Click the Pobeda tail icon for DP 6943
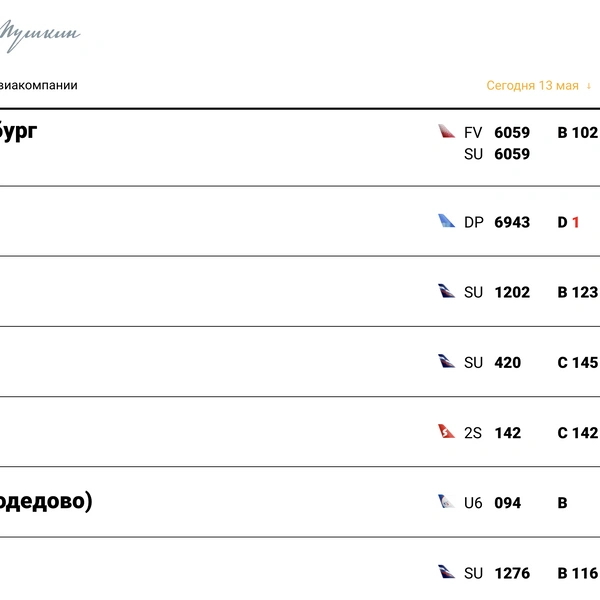The image size is (600, 600). [x=446, y=221]
